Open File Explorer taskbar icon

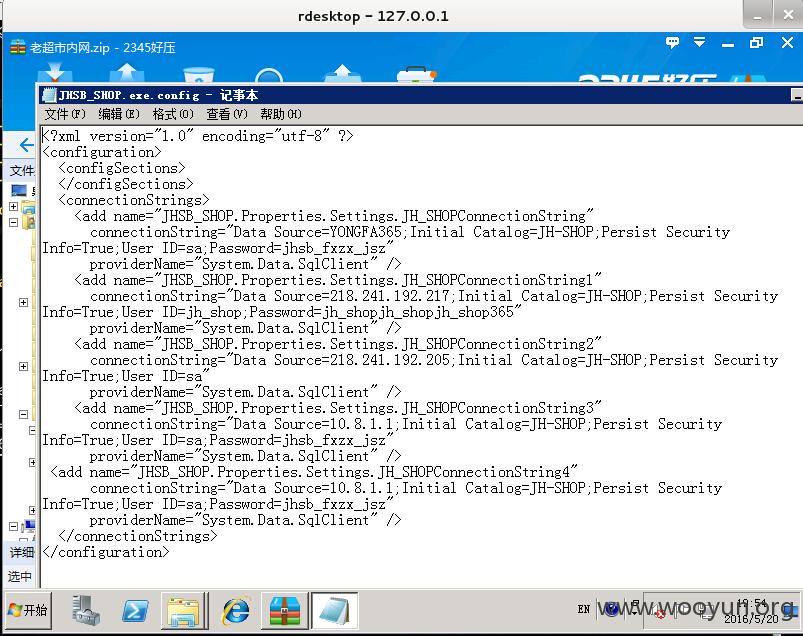click(x=184, y=610)
